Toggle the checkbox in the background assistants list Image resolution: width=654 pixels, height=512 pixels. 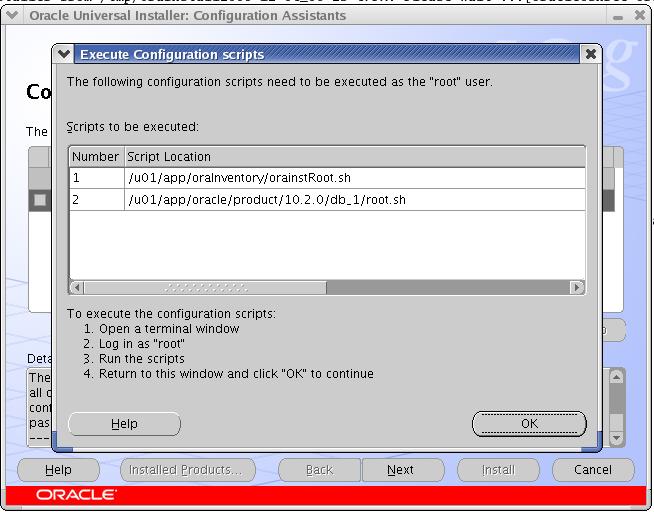coord(40,200)
